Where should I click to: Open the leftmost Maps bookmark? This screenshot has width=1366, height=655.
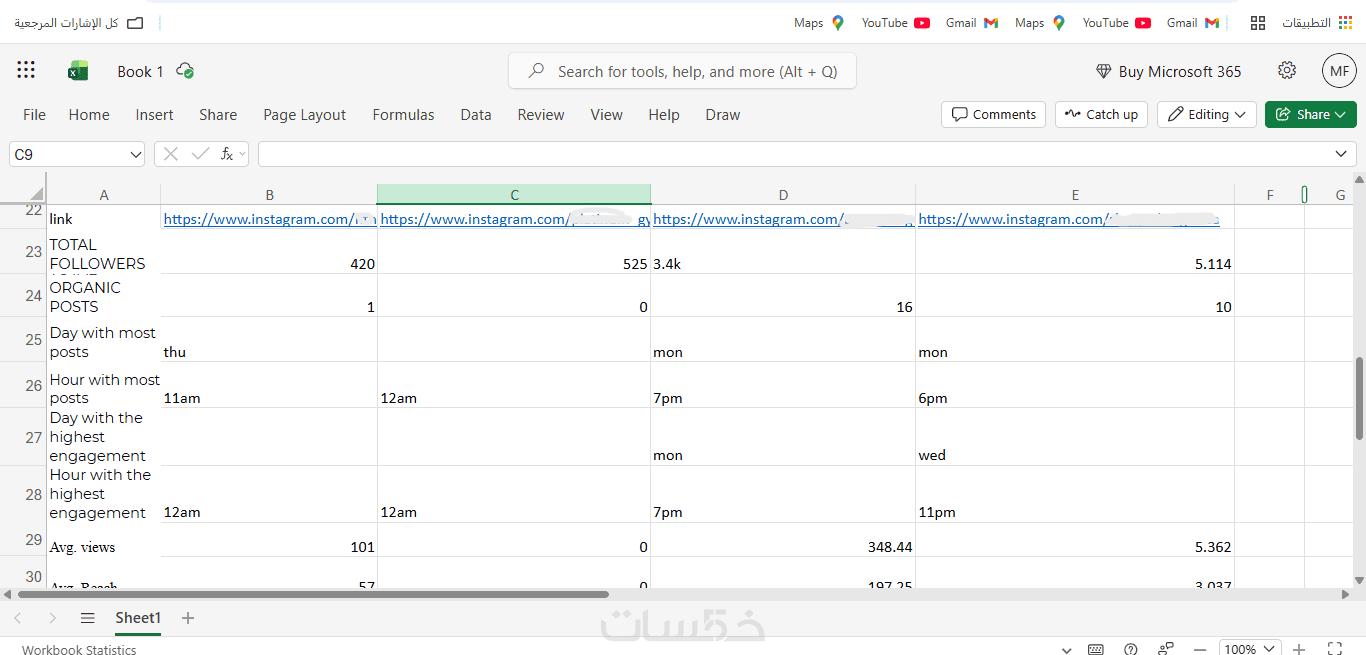click(x=819, y=22)
